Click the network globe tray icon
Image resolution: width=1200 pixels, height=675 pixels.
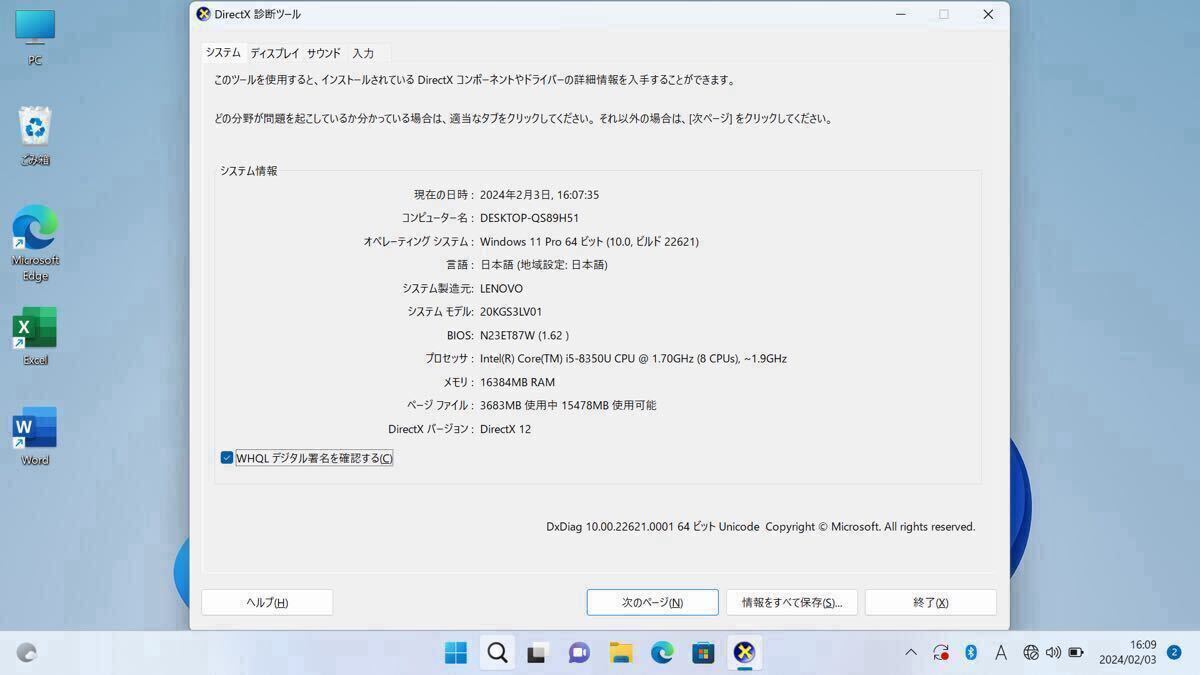[x=1031, y=652]
